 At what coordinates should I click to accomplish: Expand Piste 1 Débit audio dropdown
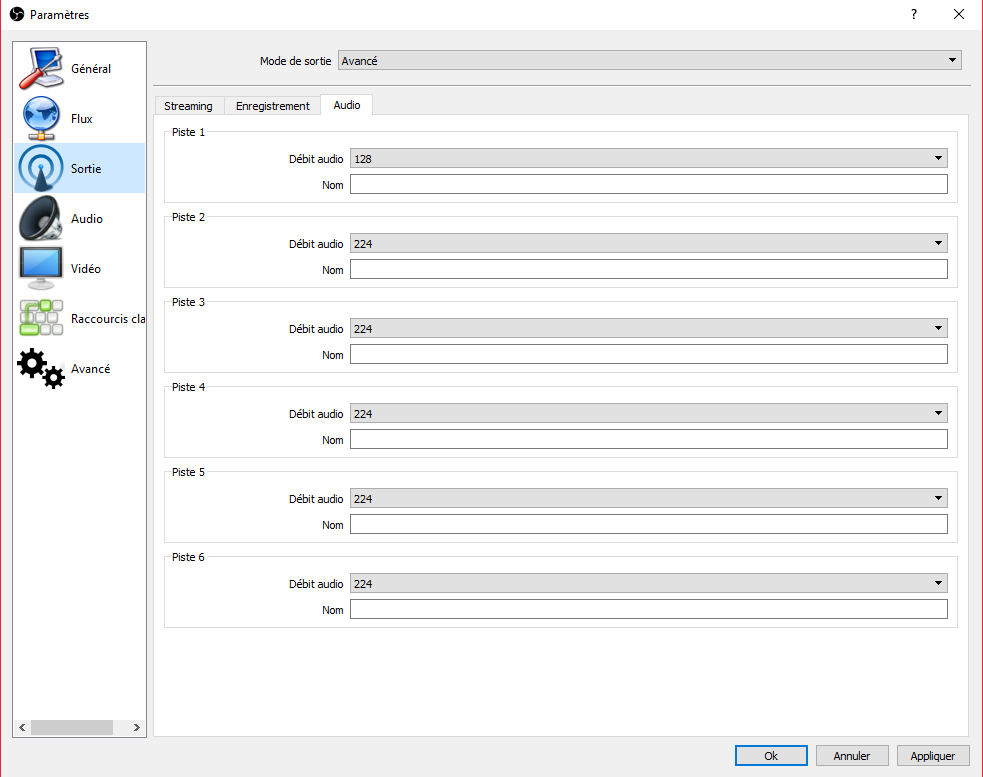[x=648, y=159]
